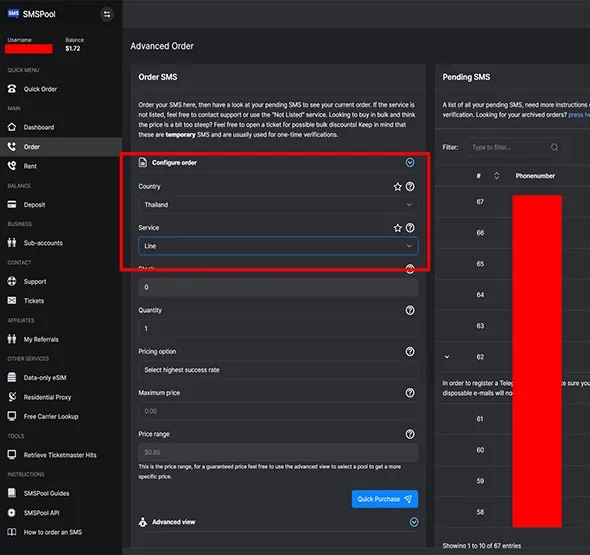Screen dimensions: 590x555
Task: Open the Country dropdown showing Thailand
Action: 278,205
